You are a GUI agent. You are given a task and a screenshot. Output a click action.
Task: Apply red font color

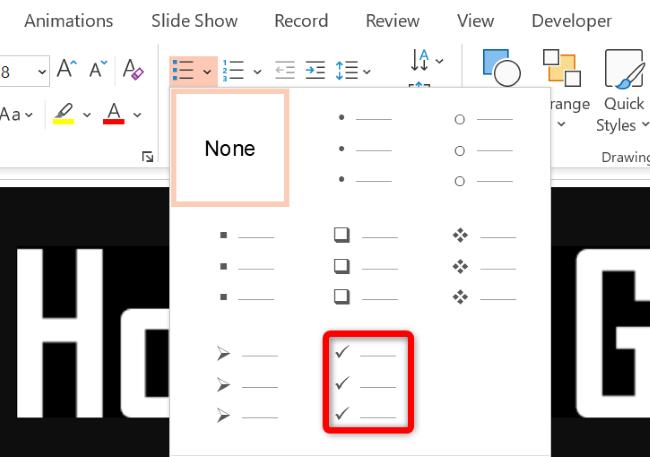(114, 113)
